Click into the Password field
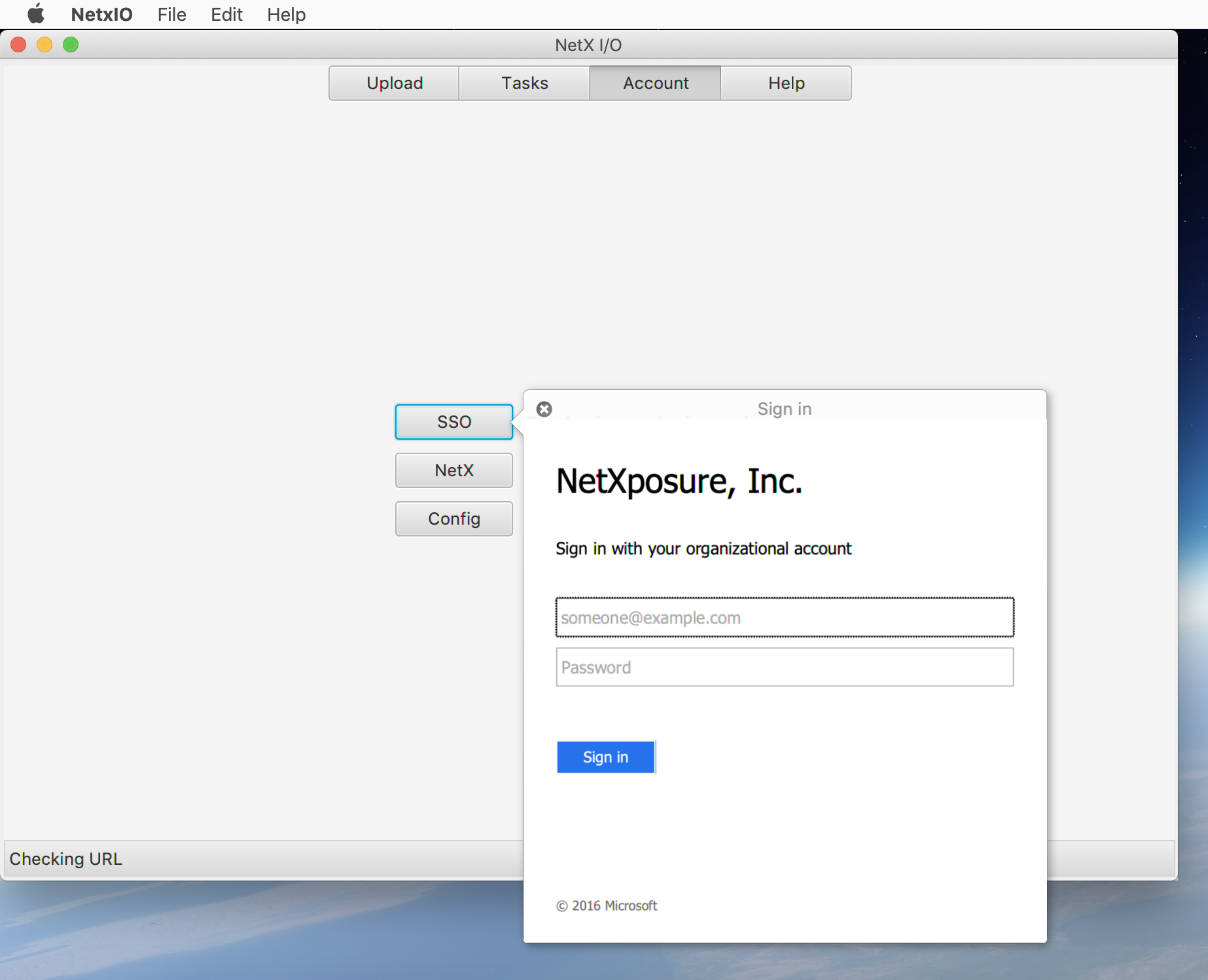Image resolution: width=1208 pixels, height=980 pixels. pos(785,667)
